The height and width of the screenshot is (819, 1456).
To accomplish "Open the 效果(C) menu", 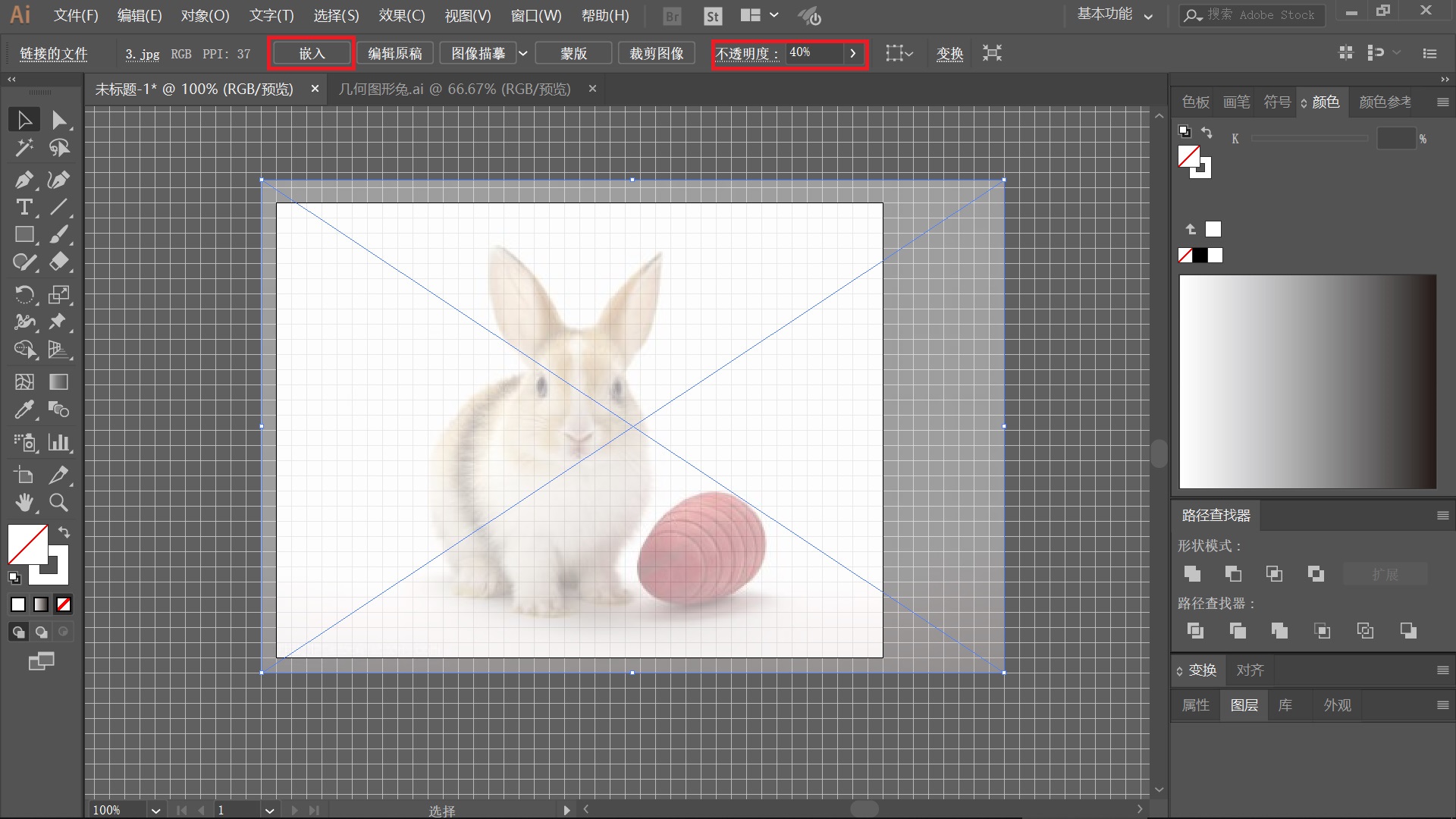I will [x=402, y=15].
